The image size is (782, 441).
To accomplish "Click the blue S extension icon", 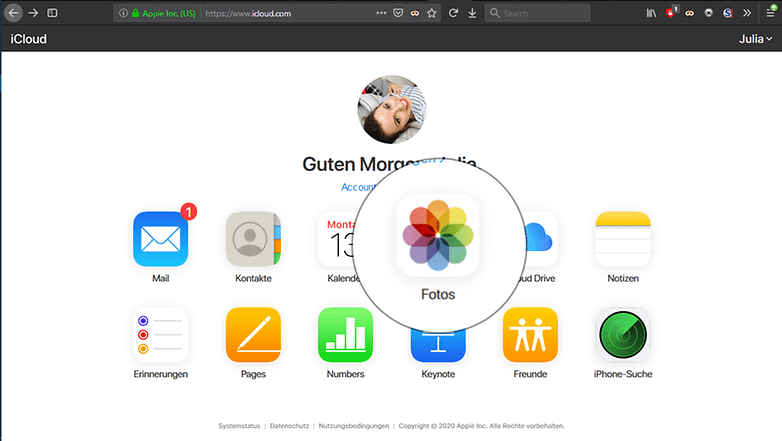I will click(728, 13).
